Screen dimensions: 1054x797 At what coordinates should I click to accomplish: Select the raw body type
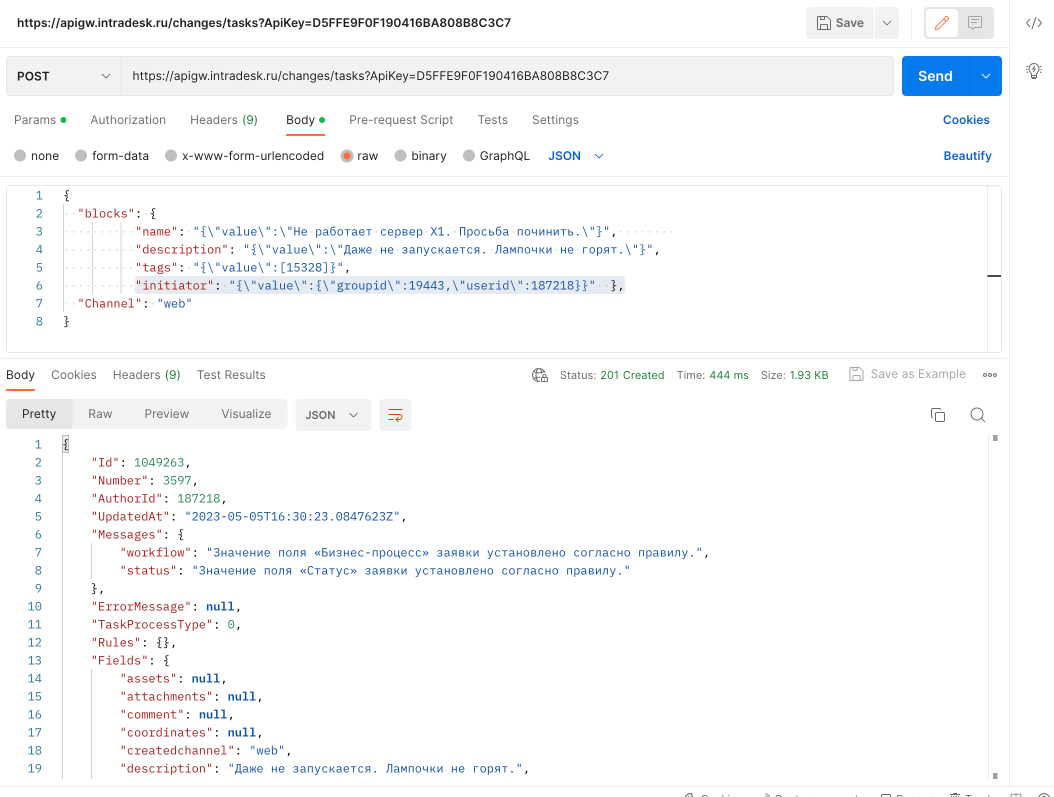click(359, 156)
